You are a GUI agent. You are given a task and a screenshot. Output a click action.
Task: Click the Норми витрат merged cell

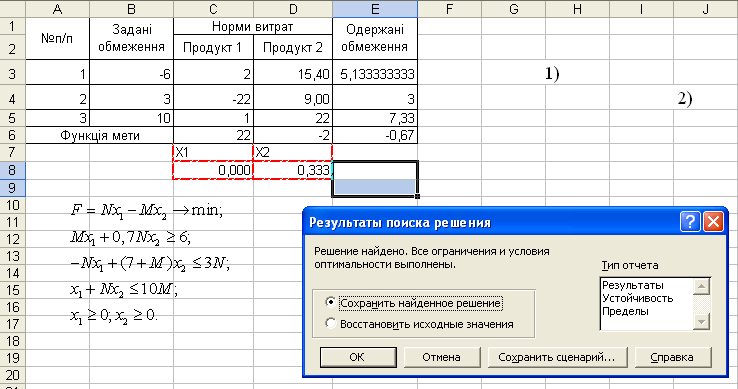point(253,26)
